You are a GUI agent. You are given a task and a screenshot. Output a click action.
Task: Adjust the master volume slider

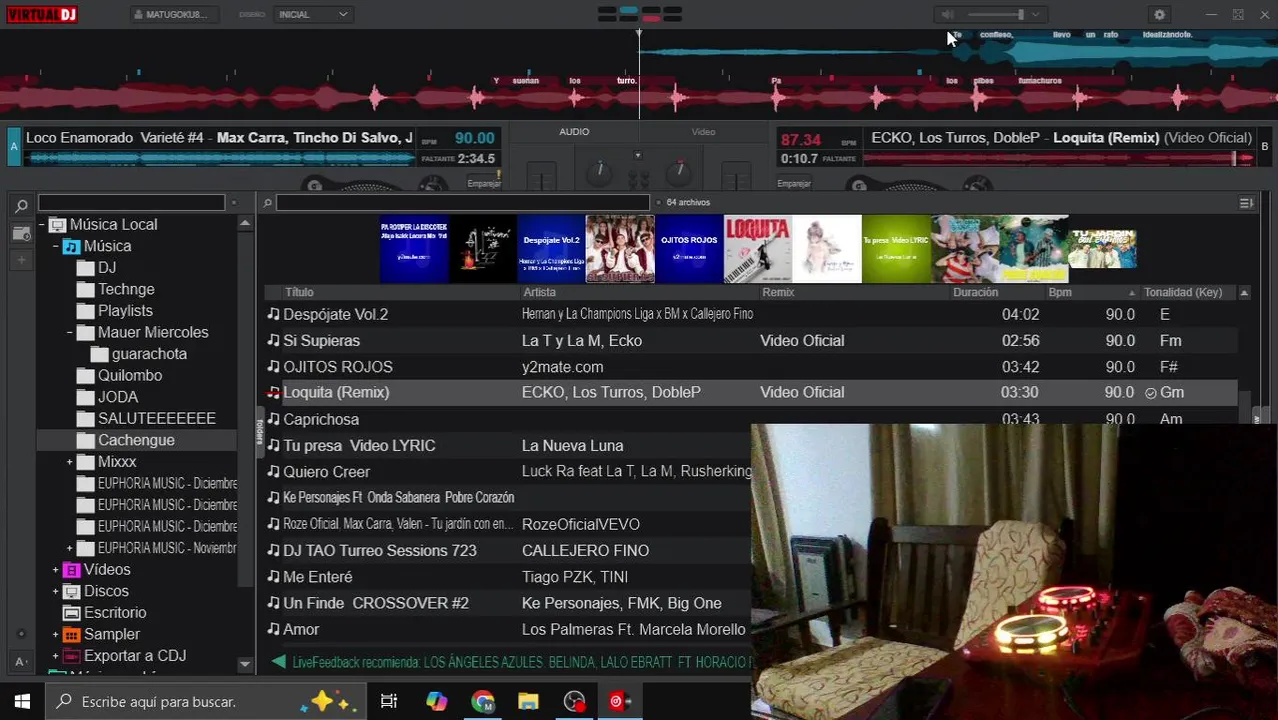[x=995, y=15]
